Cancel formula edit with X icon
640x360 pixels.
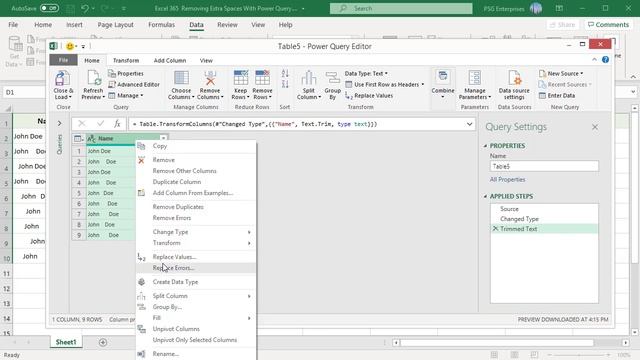click(82, 123)
